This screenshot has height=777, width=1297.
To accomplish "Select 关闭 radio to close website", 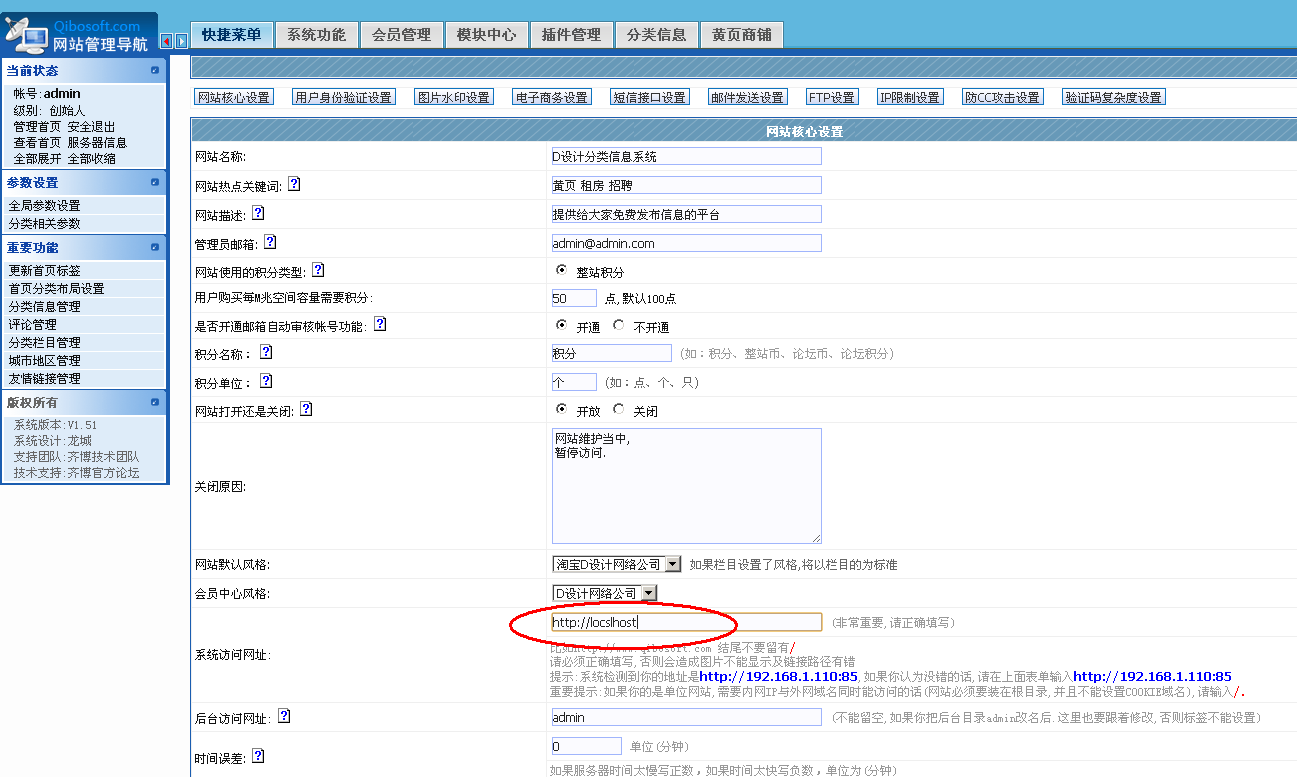I will point(619,410).
